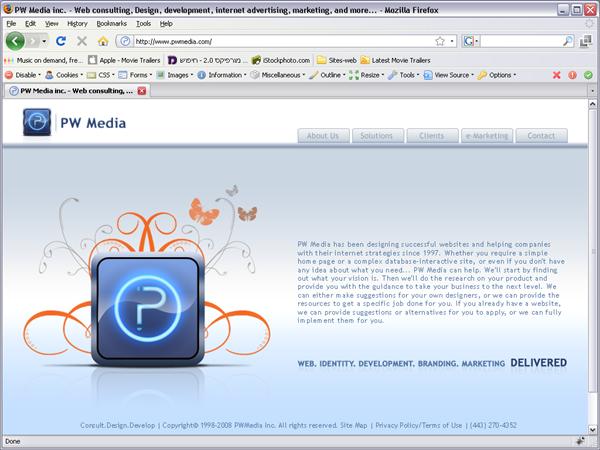The image size is (600, 450).
Task: Open the developer toolbar Tools menu
Action: [x=403, y=75]
